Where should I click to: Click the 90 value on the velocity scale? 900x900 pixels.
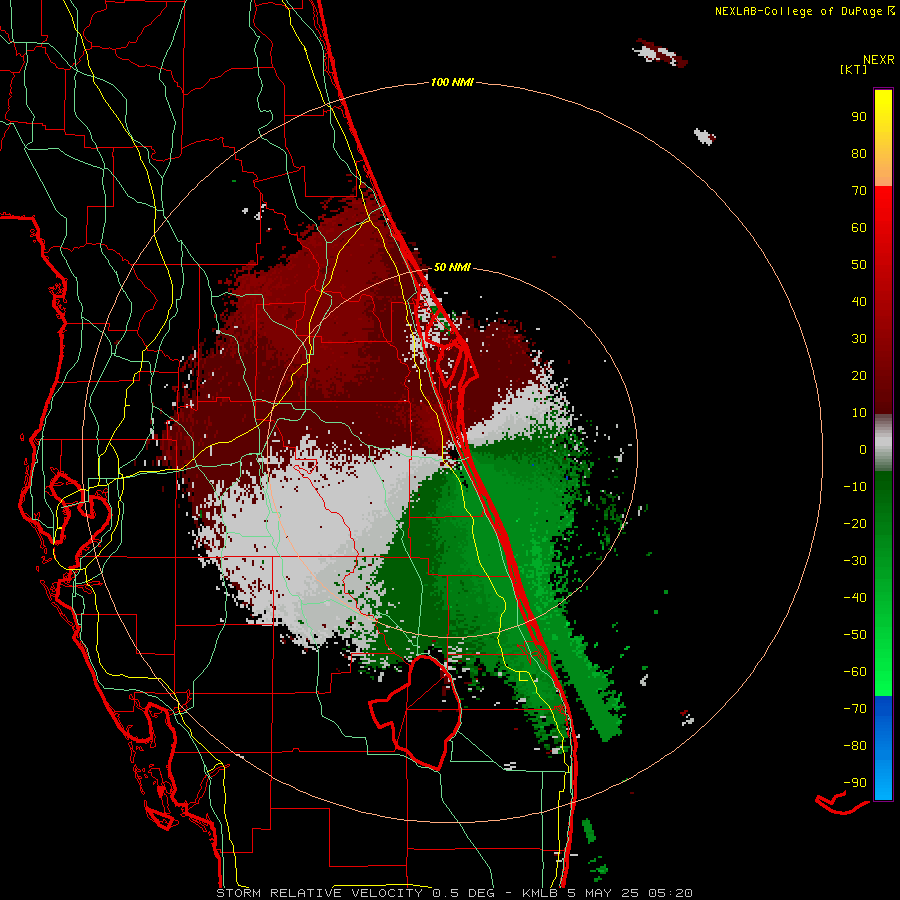point(859,116)
